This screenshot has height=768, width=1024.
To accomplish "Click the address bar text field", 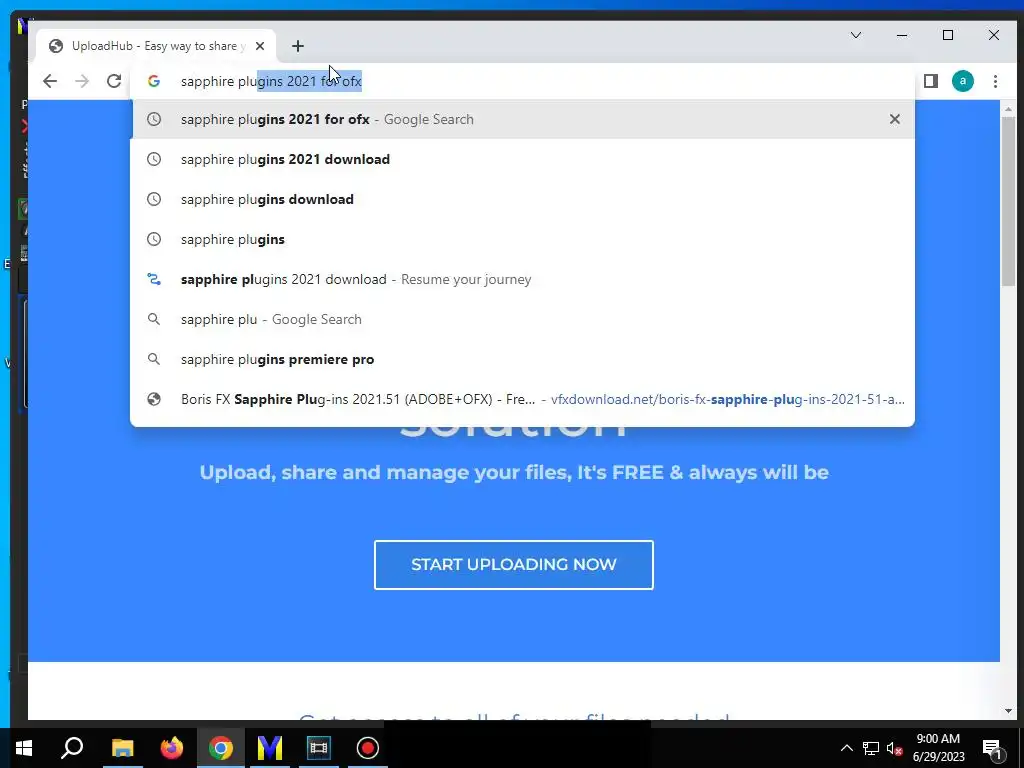I will [522, 81].
